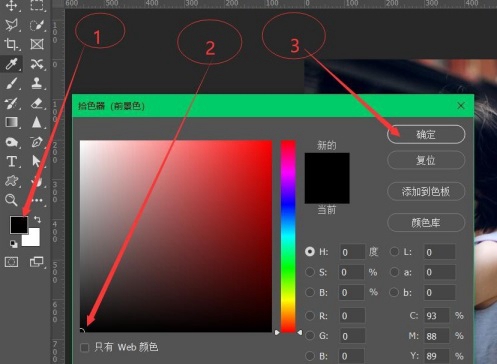Select the H hue radio button
The width and height of the screenshot is (497, 364).
[310, 252]
